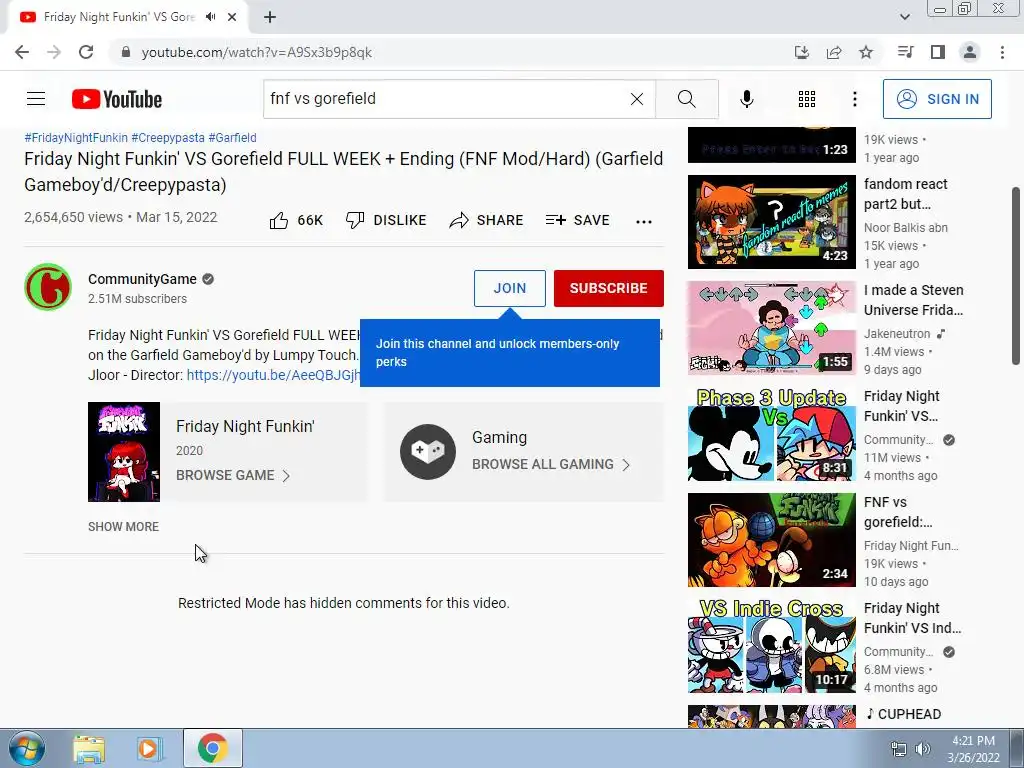Viewport: 1024px width, 768px height.
Task: Open #Garfield hashtag
Action: (232, 138)
